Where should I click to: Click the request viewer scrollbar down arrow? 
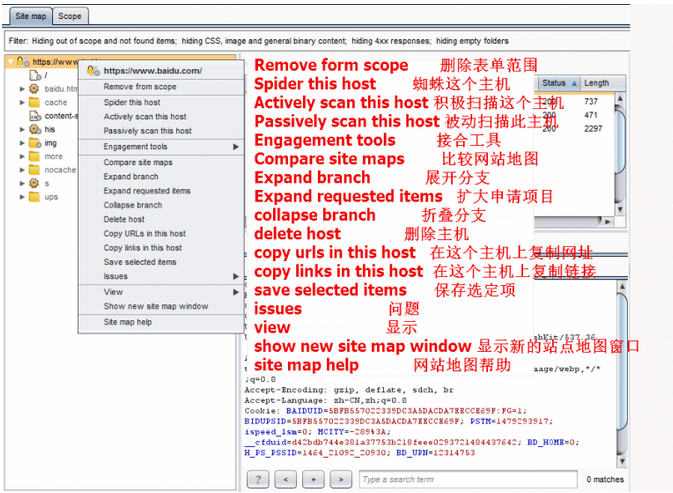pos(622,461)
